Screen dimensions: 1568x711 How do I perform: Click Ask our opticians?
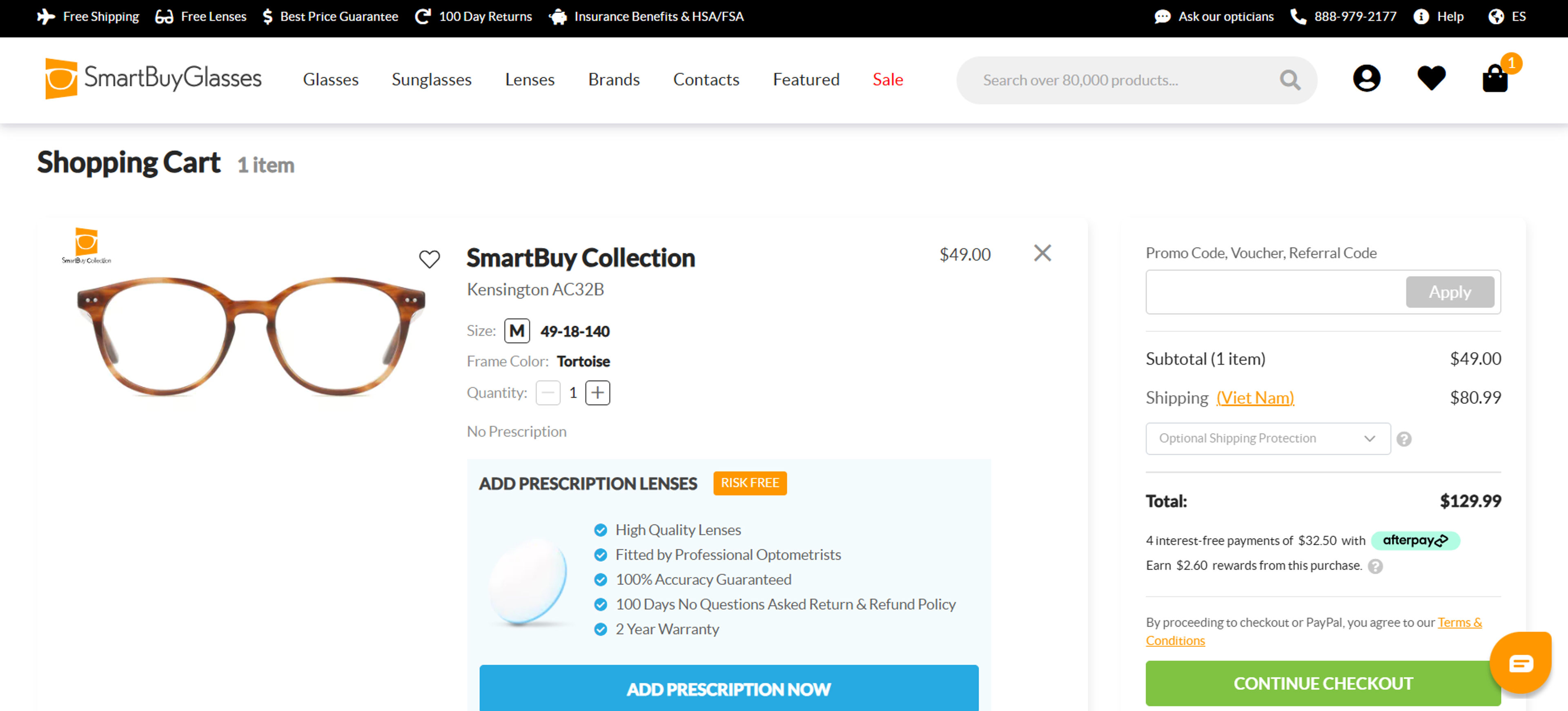[x=1214, y=16]
